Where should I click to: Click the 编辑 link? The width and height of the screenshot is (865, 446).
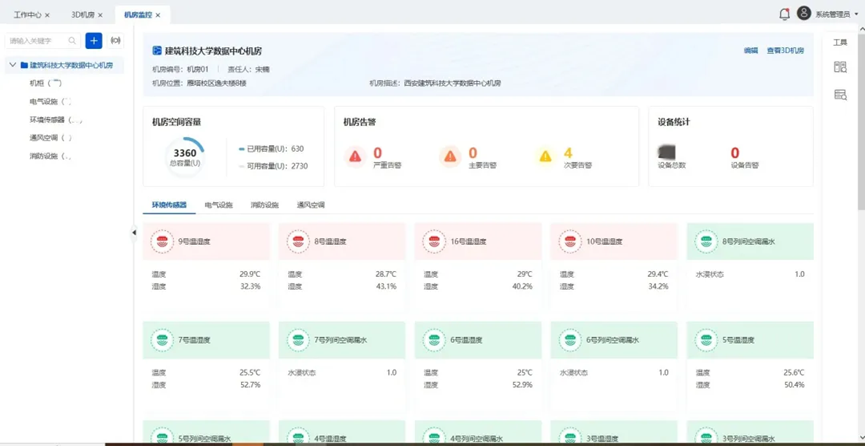[x=750, y=50]
